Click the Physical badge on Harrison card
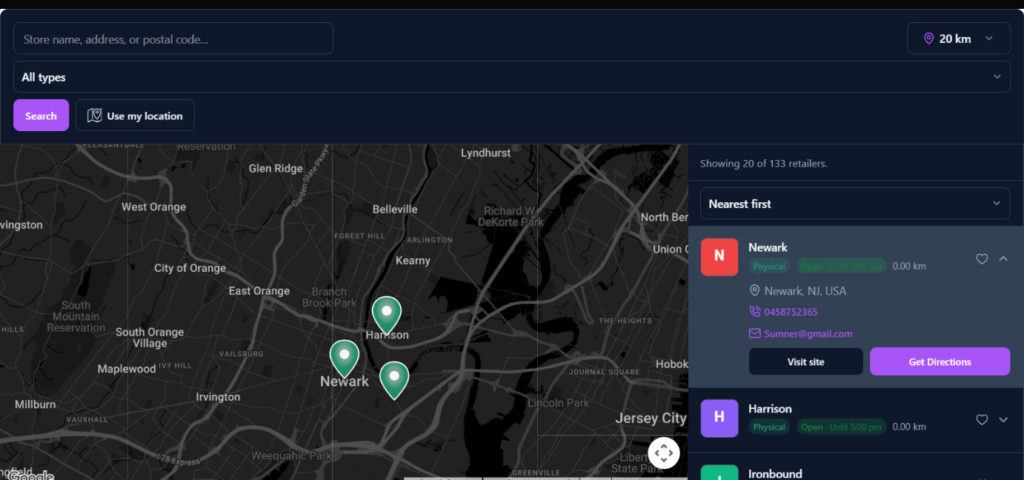 tap(769, 427)
